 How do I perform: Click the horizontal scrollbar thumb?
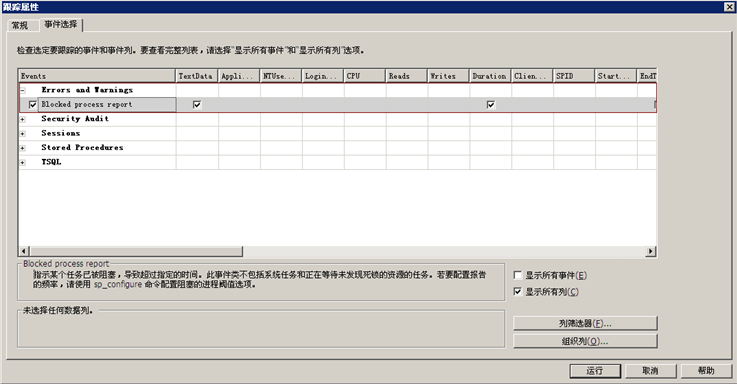tap(136, 251)
